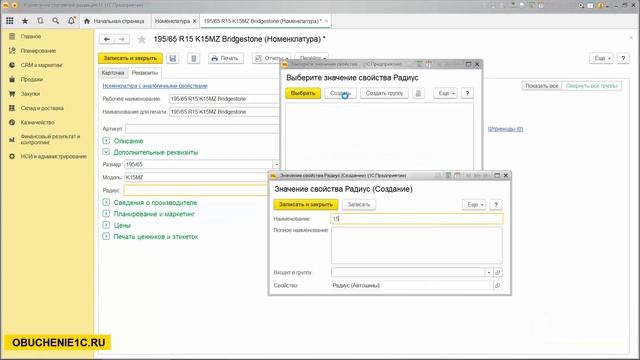Image resolution: width=640 pixels, height=360 pixels.
Task: Click Наименование field containing 15
Action: coord(417,219)
